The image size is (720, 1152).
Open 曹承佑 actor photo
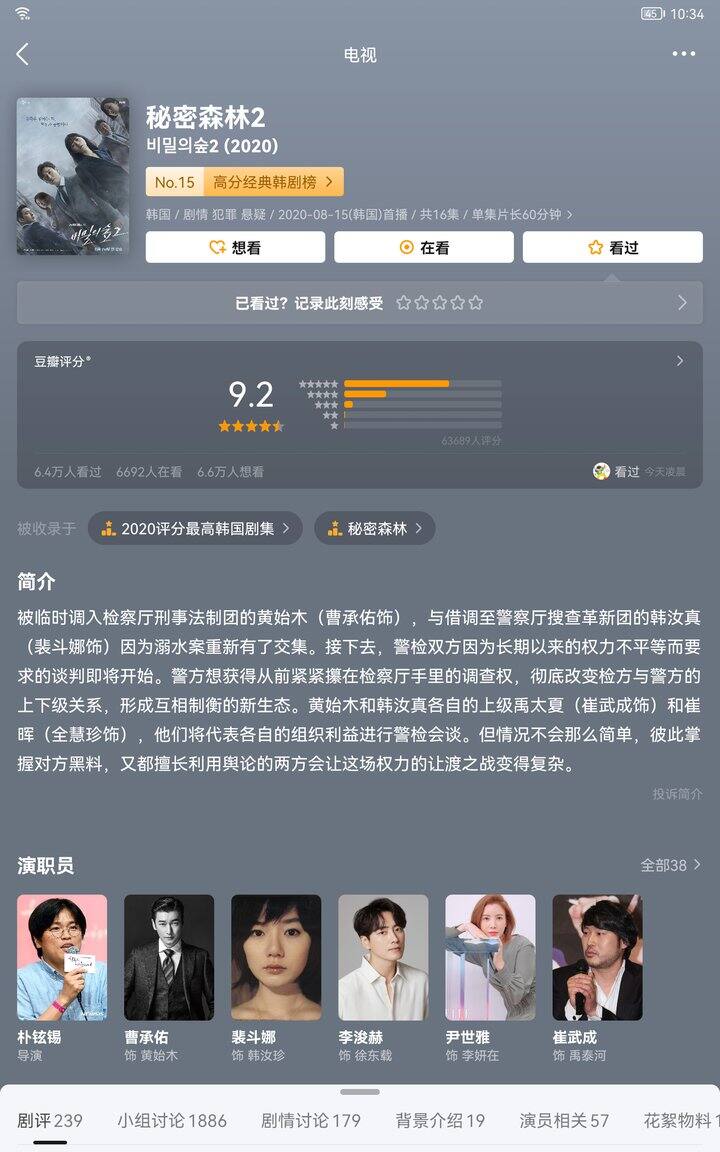tap(169, 957)
